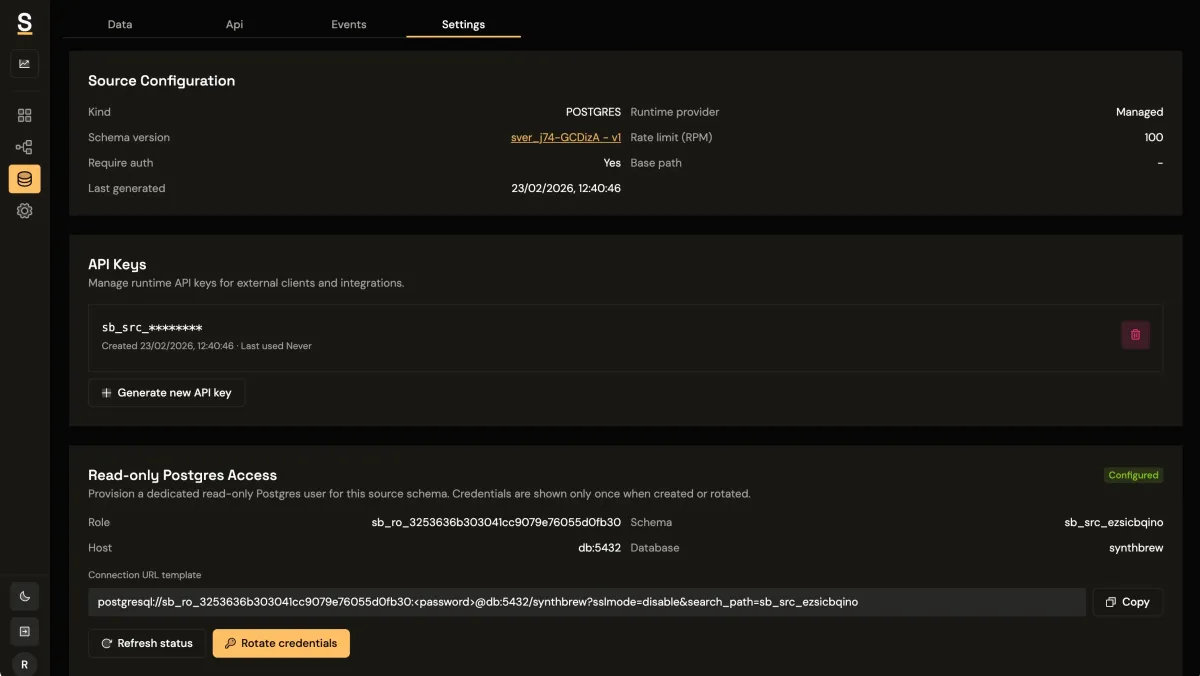Select the Settings tab
The height and width of the screenshot is (676, 1200).
463,24
